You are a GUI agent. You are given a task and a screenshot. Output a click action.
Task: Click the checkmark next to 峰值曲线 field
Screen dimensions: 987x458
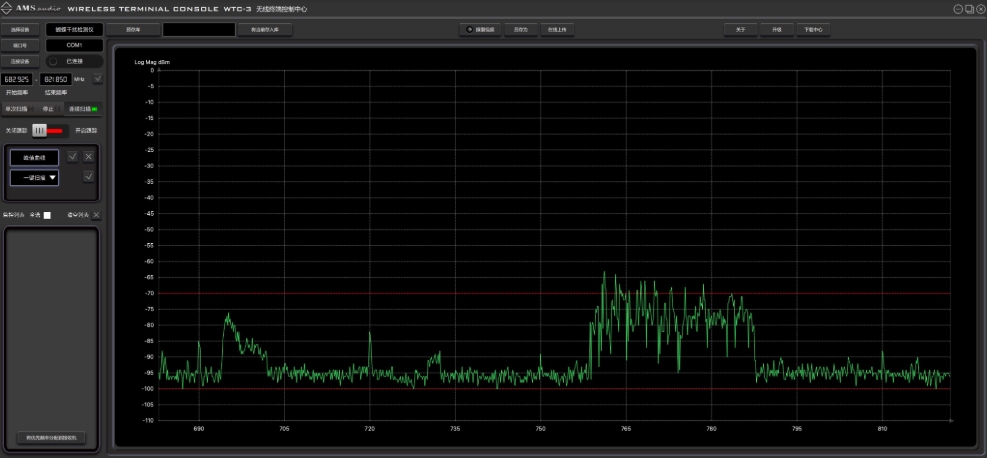tap(72, 157)
